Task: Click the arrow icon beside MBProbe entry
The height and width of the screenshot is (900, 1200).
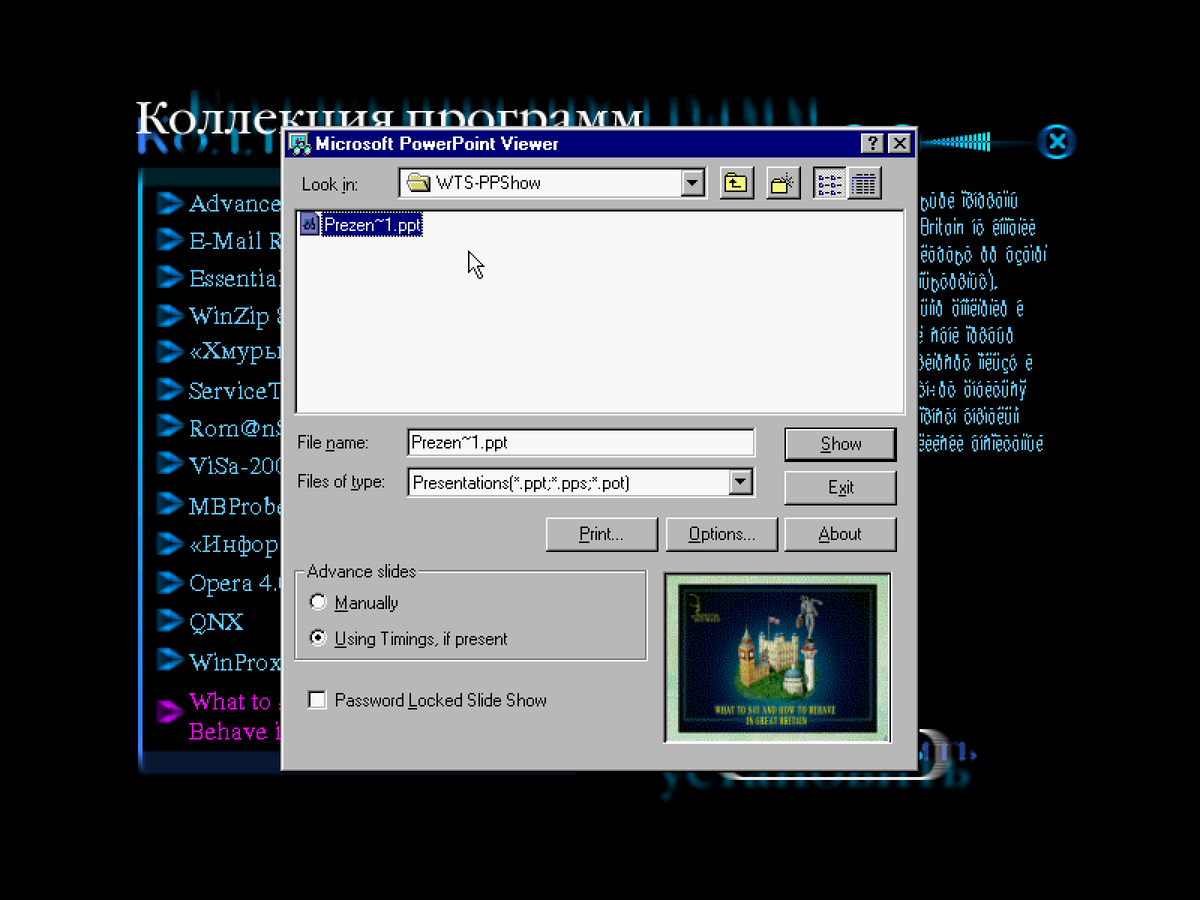Action: [x=169, y=506]
